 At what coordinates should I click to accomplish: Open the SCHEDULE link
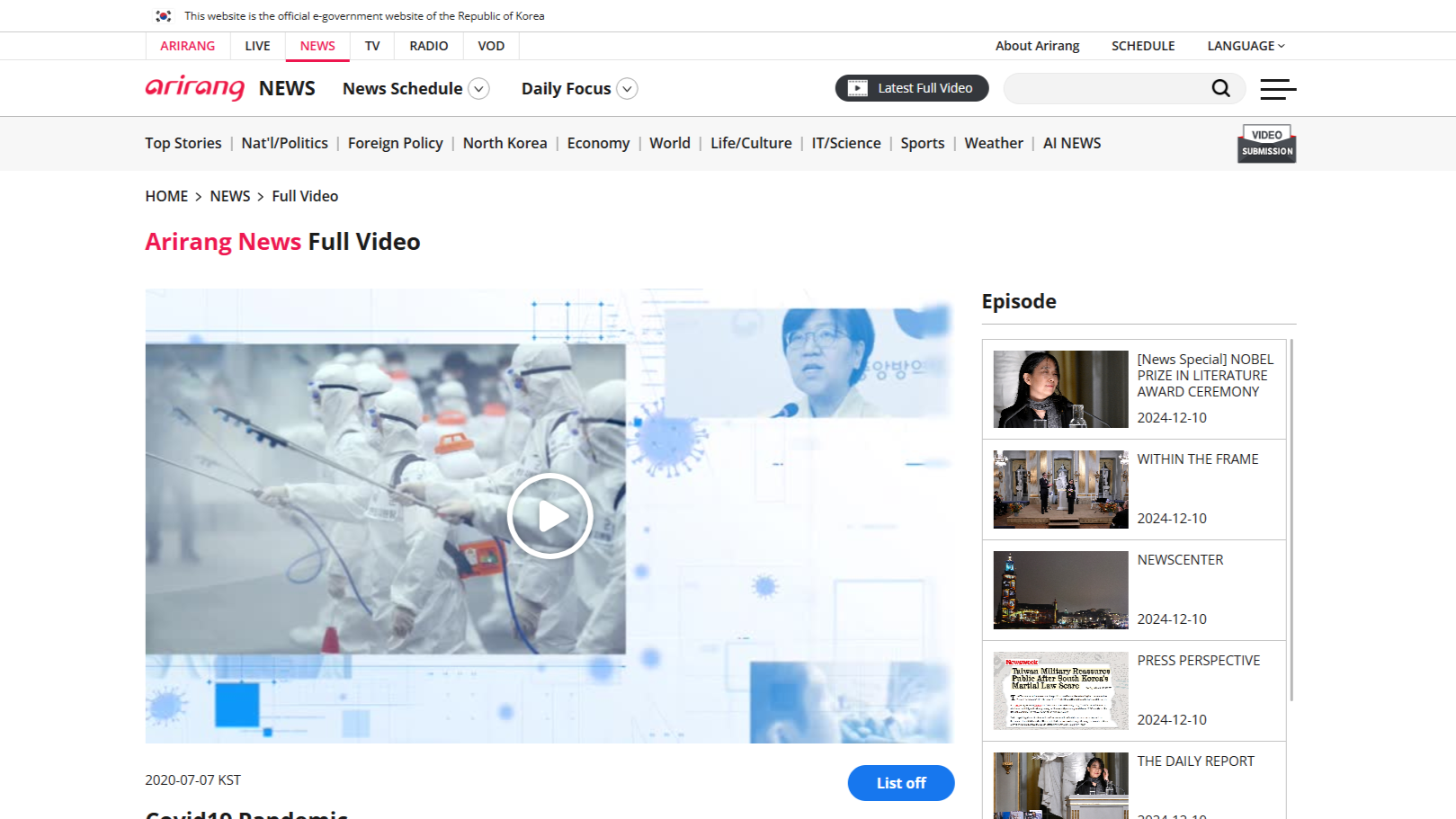click(1143, 46)
